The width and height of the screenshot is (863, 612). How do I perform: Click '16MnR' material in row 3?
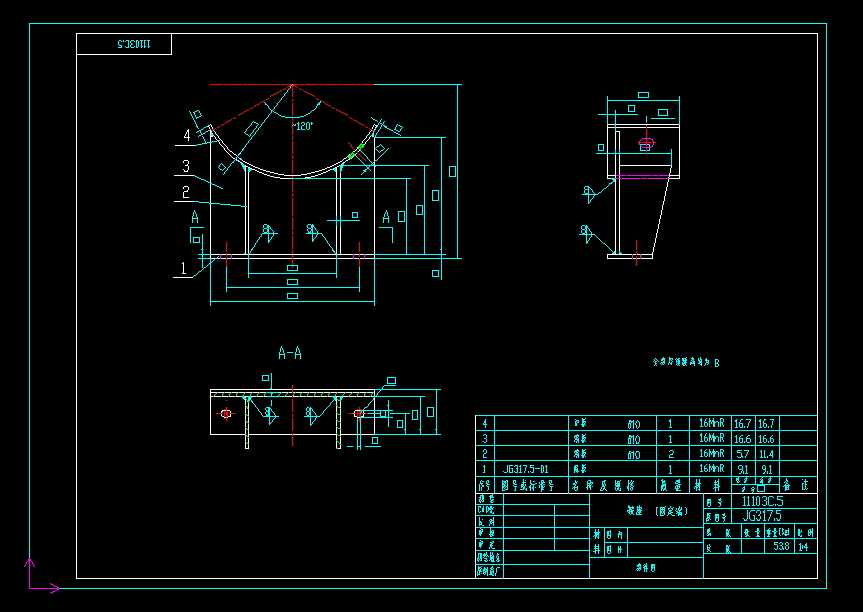(x=712, y=438)
